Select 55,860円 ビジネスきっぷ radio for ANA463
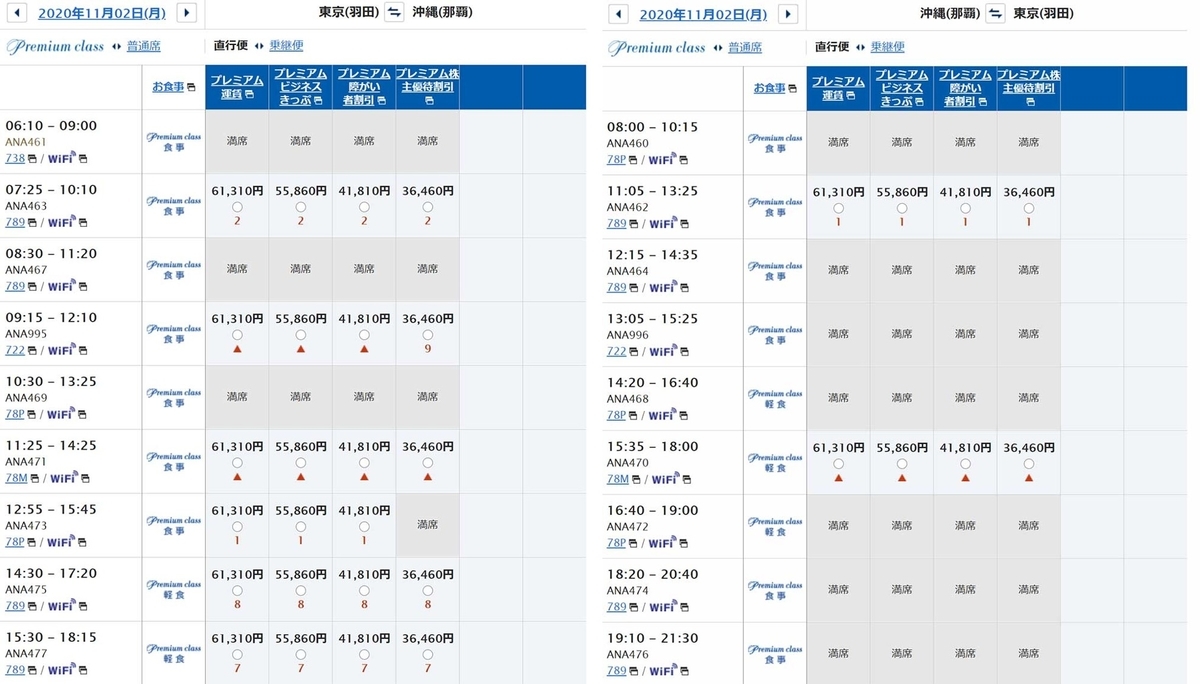 pyautogui.click(x=301, y=207)
